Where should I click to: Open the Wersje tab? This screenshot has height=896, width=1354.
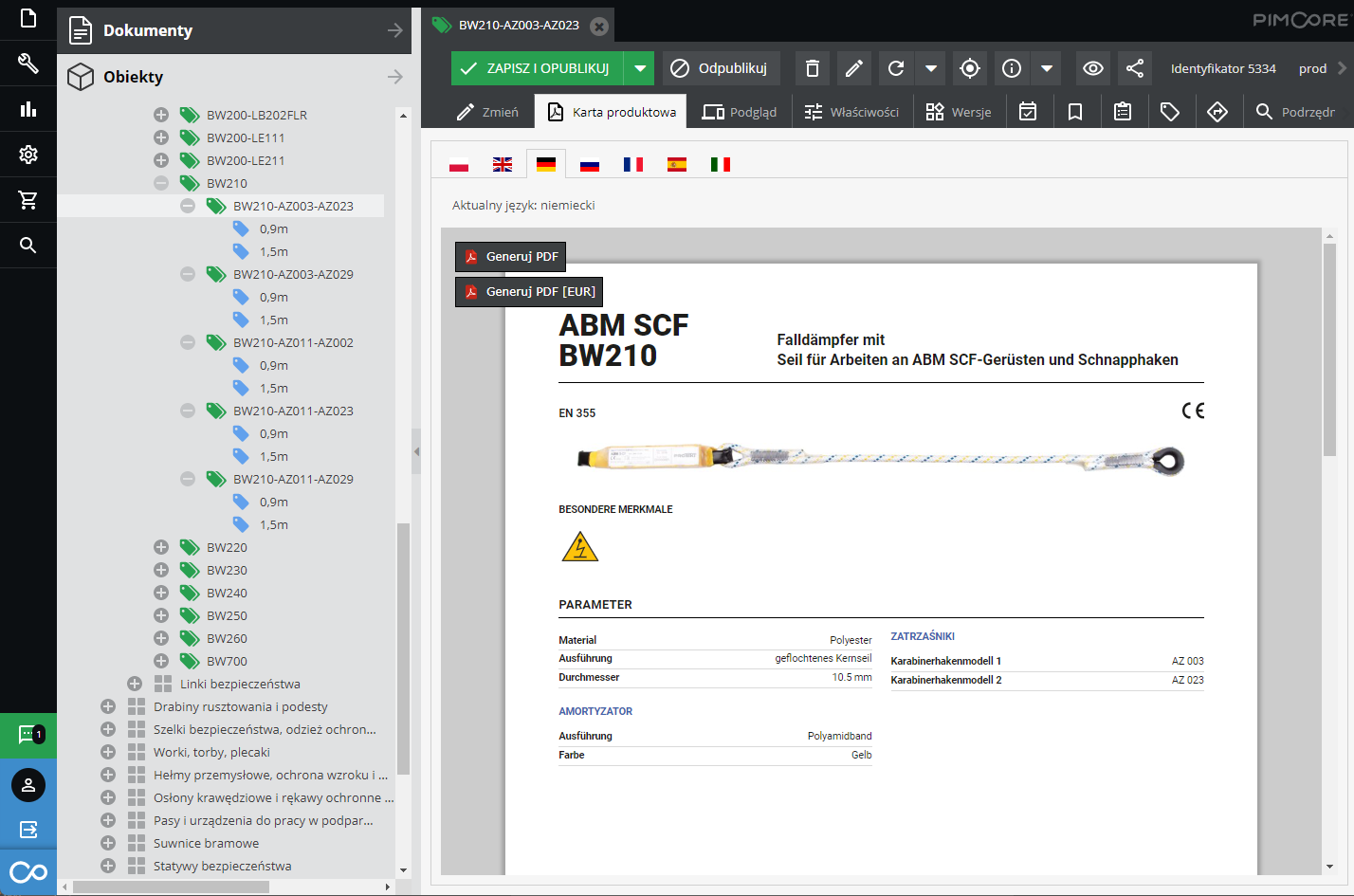point(958,112)
